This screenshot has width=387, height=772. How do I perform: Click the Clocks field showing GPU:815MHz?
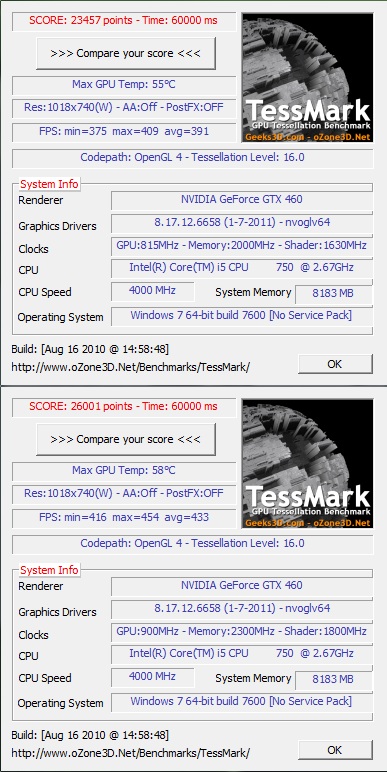[x=241, y=246]
